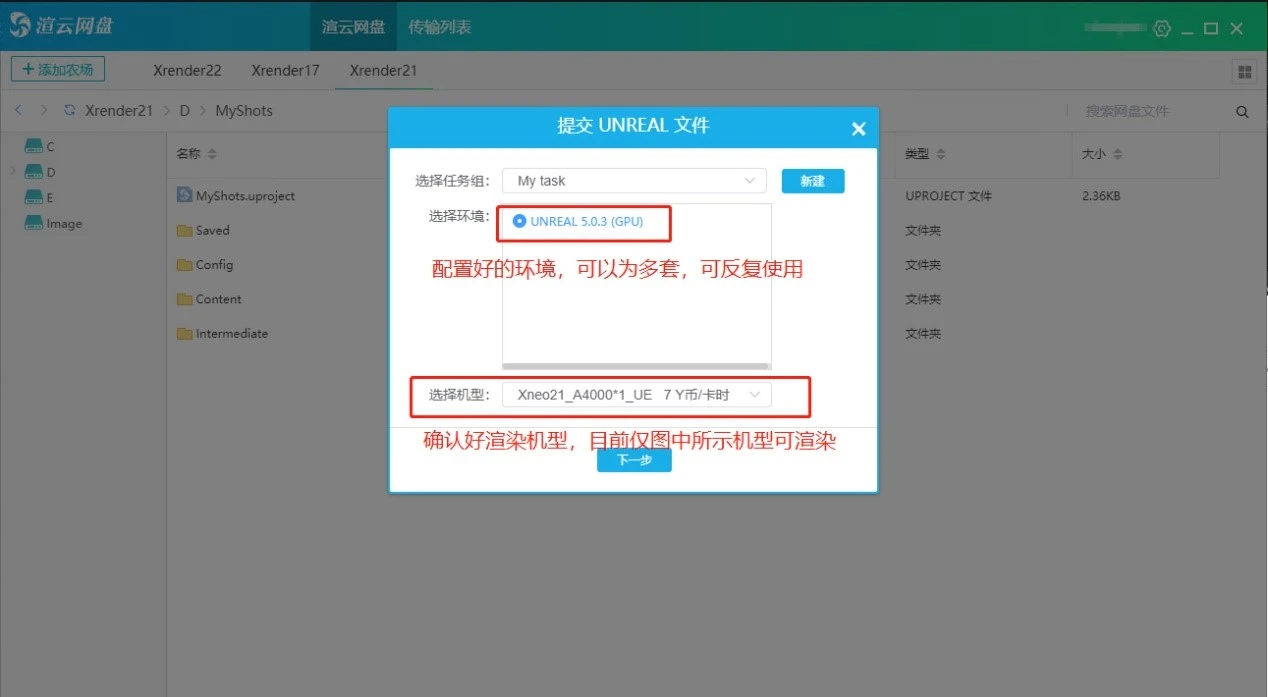The height and width of the screenshot is (697, 1268).
Task: Open the Xrender21 farm tab
Action: [383, 71]
